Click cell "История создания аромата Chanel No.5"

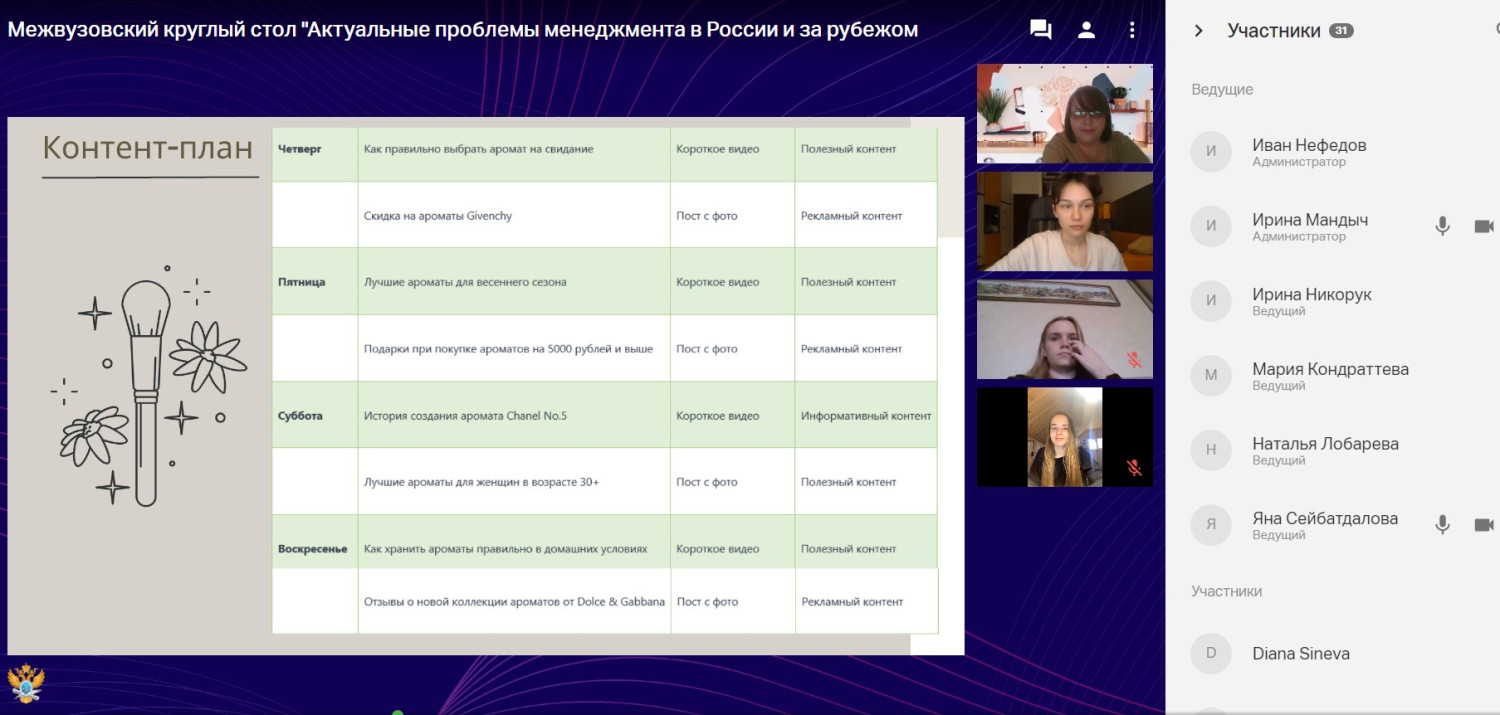(514, 415)
